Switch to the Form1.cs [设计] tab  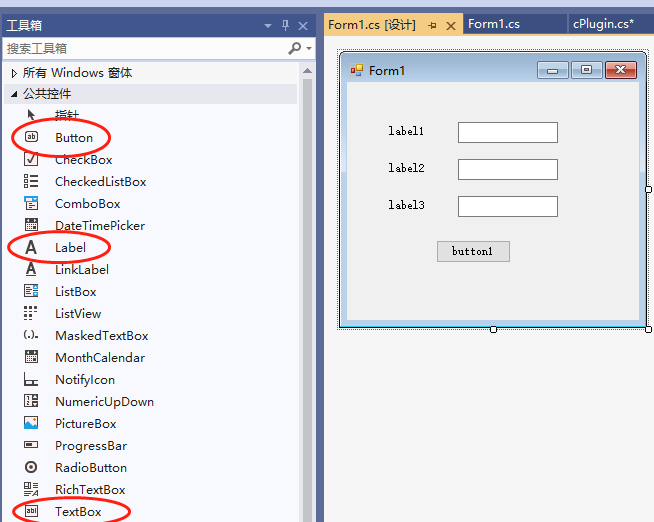pyautogui.click(x=372, y=25)
